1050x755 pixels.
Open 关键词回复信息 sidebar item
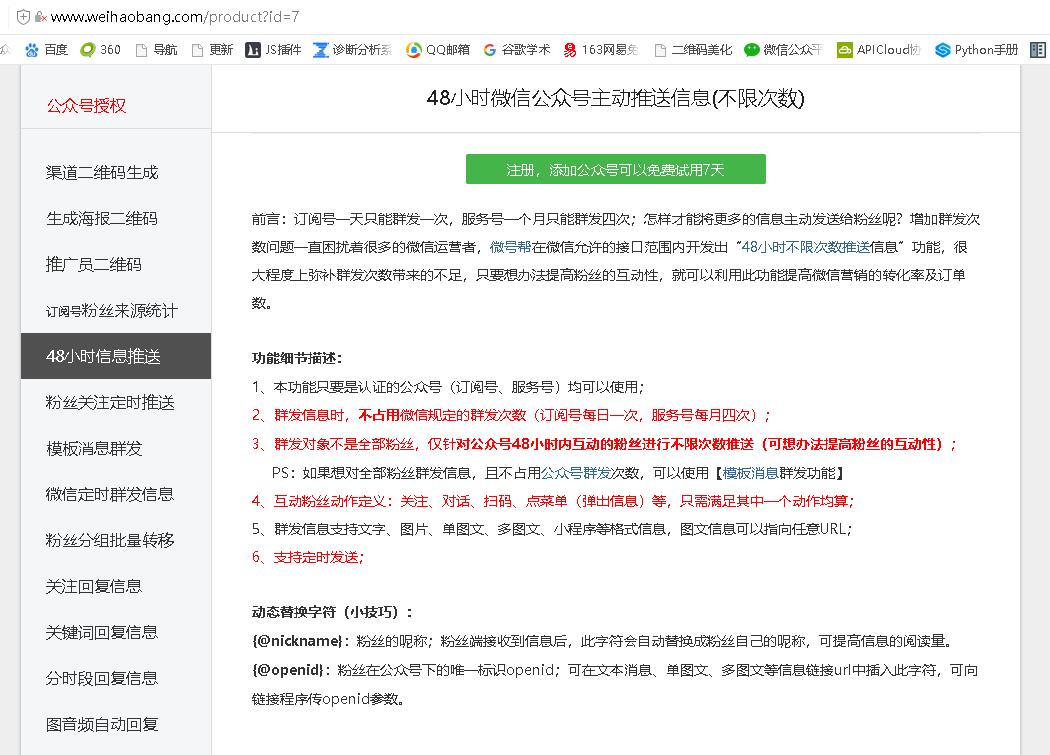(102, 632)
